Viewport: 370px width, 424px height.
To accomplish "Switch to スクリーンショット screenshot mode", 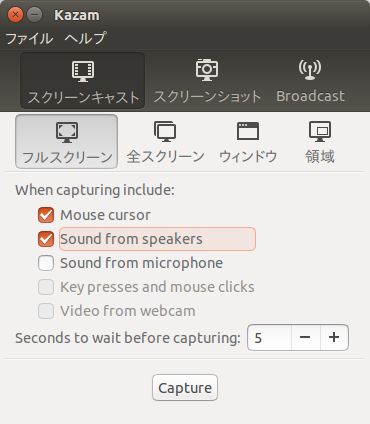I will pyautogui.click(x=207, y=80).
